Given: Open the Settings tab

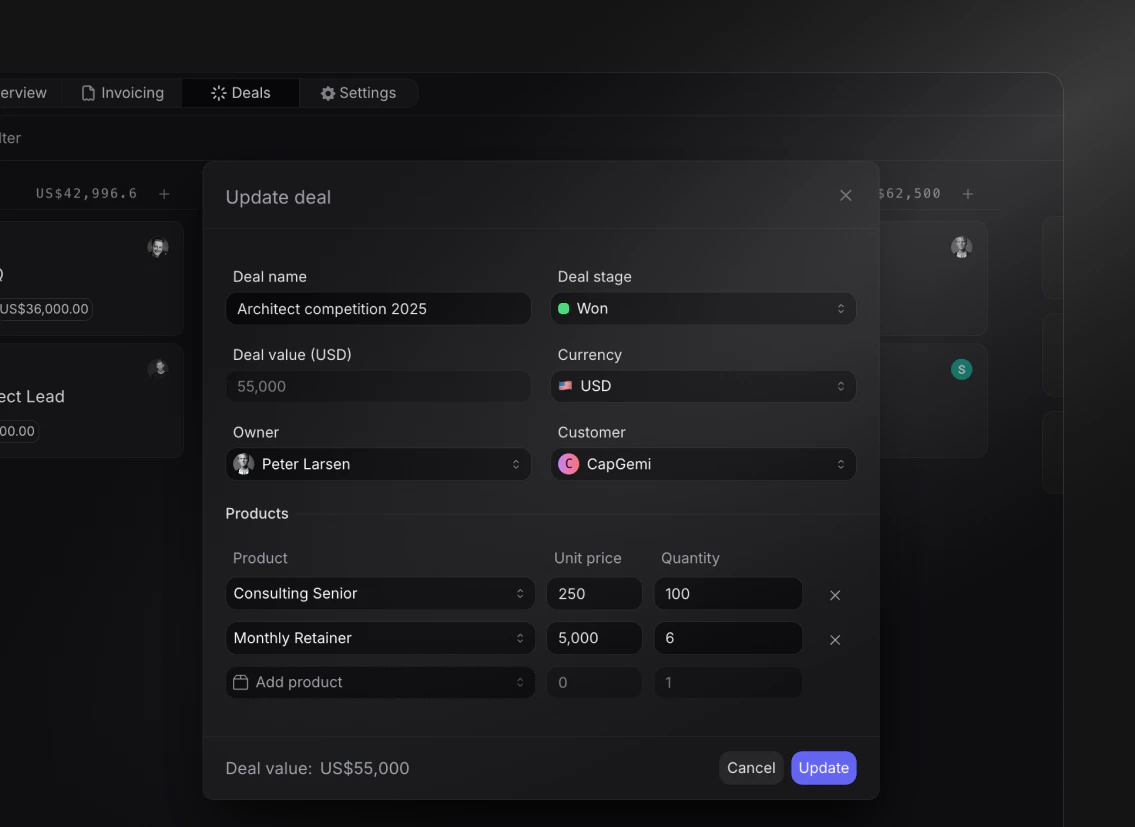Looking at the screenshot, I should click(x=358, y=92).
